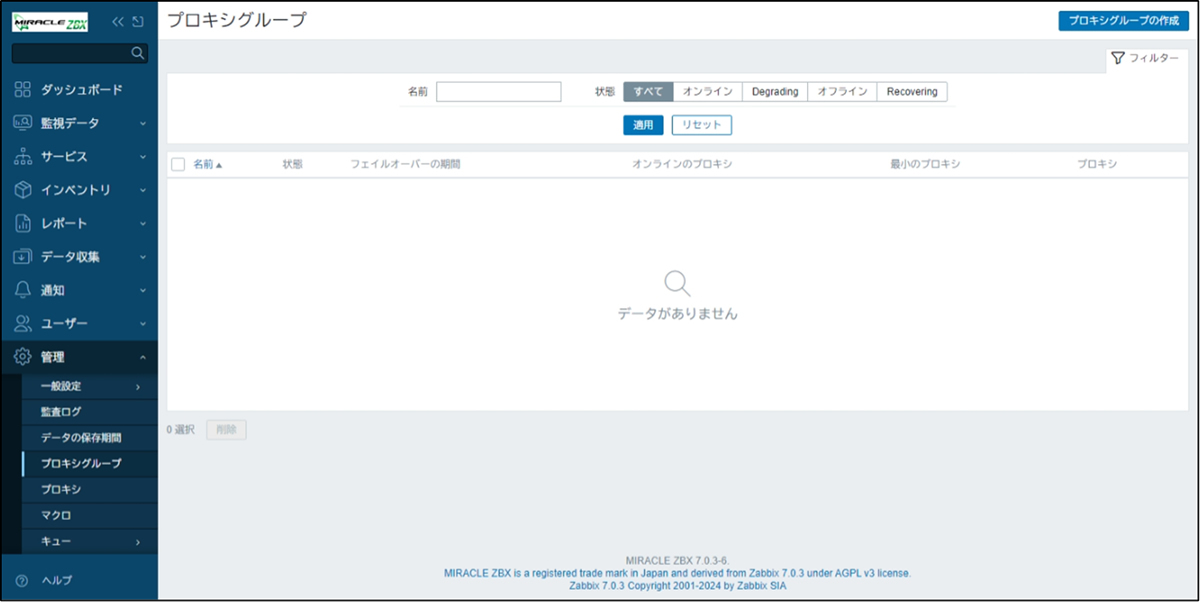The width and height of the screenshot is (1200, 602).
Task: Click the search magnifier icon in sidebar
Action: 138,53
